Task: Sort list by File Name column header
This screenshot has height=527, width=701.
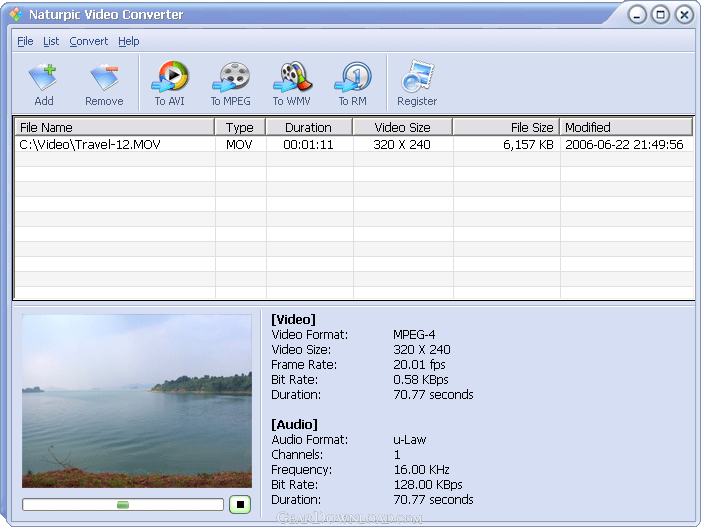Action: [115, 127]
